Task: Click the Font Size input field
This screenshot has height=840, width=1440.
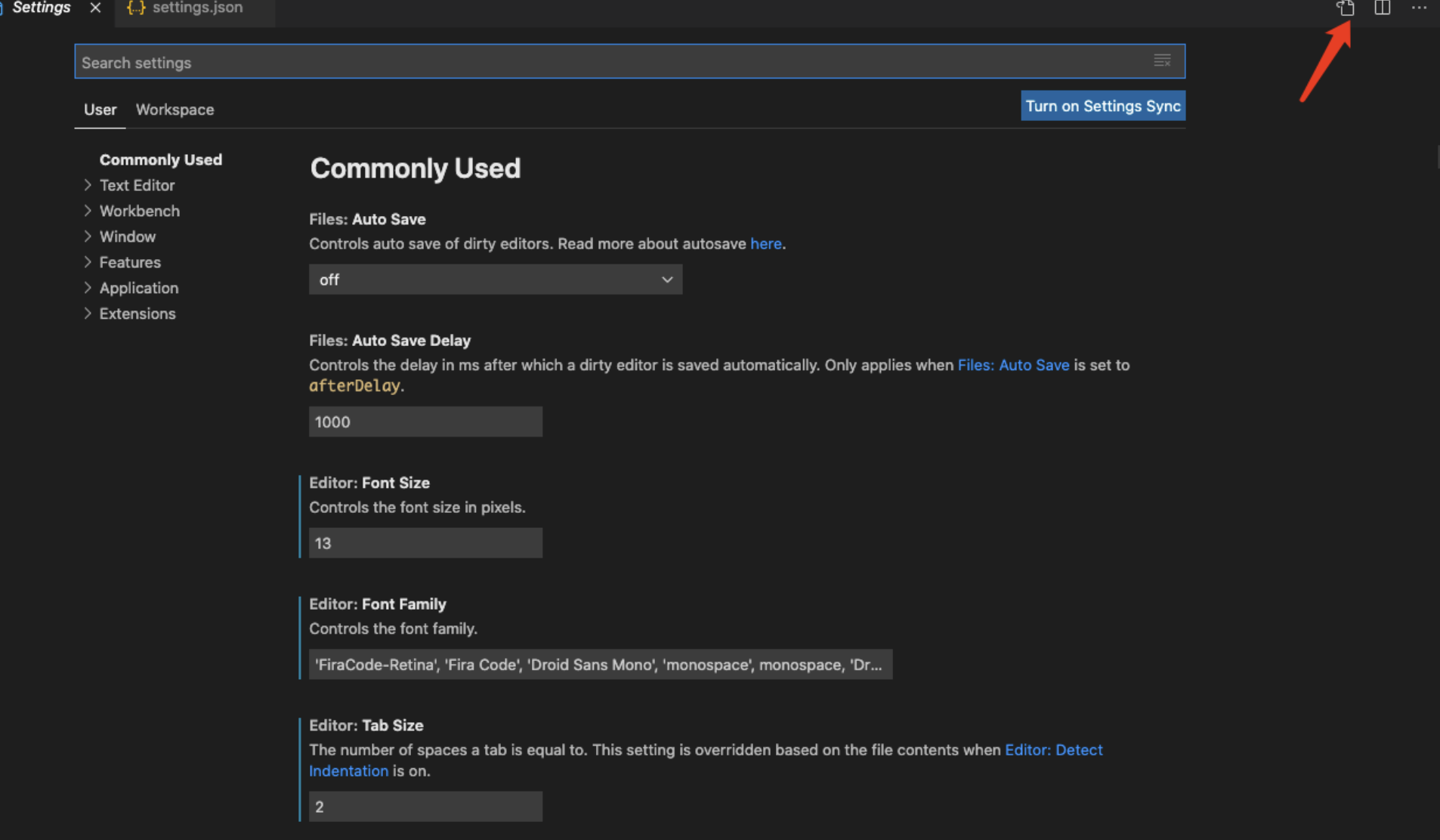Action: (425, 543)
